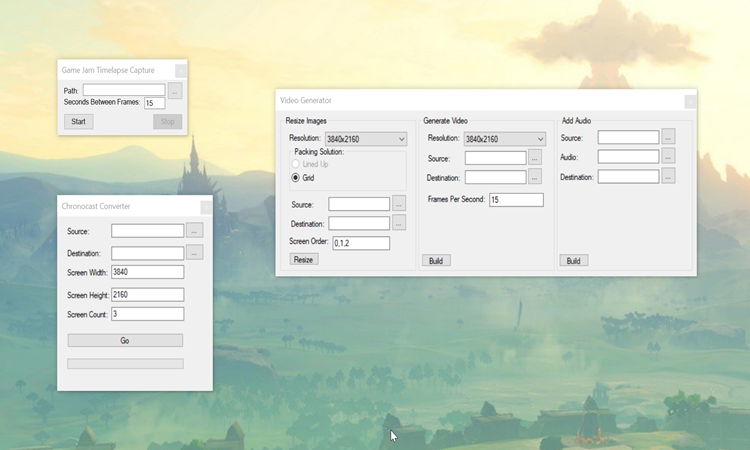Open Resize Images Resolution dropdown

(x=366, y=139)
